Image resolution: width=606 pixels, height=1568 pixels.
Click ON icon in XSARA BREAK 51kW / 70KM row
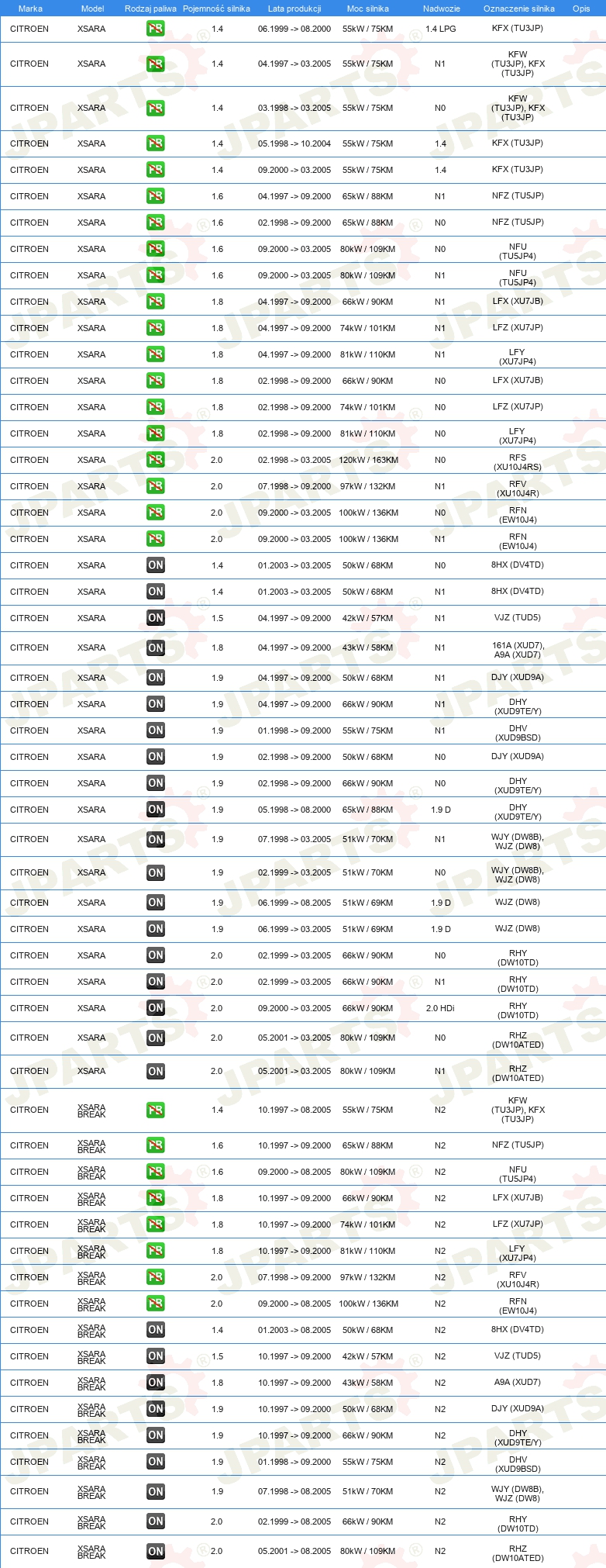[156, 1492]
